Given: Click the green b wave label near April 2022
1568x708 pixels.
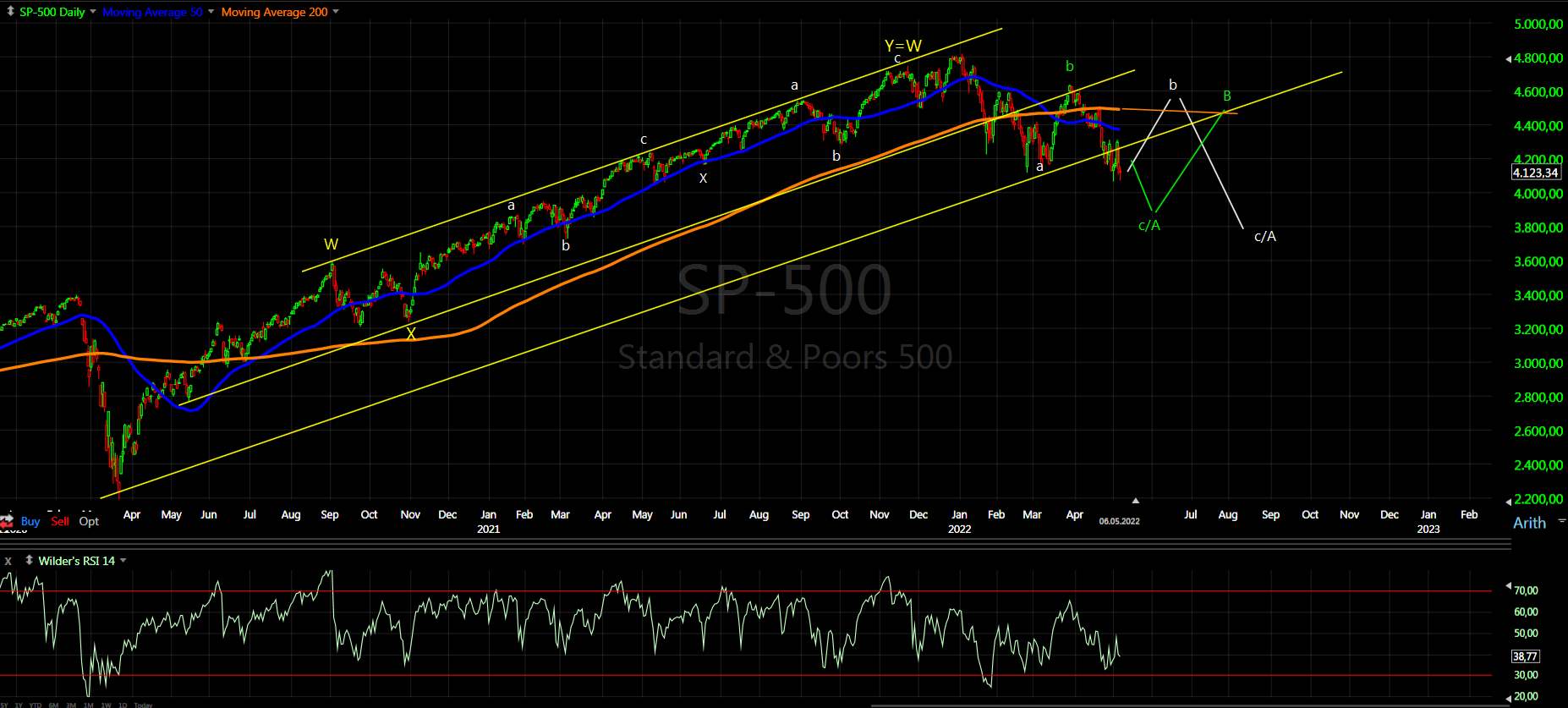Looking at the screenshot, I should (1070, 66).
